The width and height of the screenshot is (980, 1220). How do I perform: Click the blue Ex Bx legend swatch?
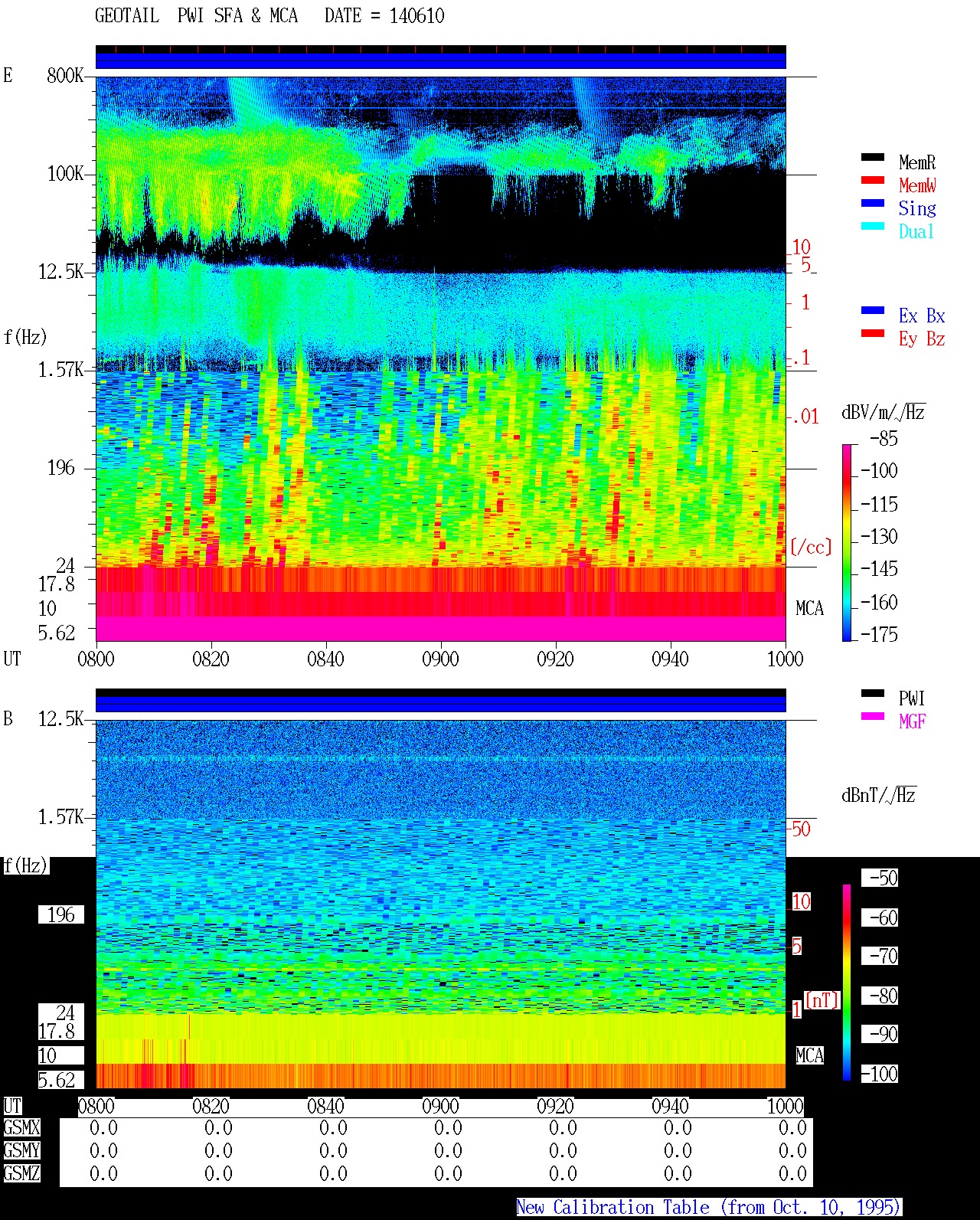pyautogui.click(x=873, y=311)
